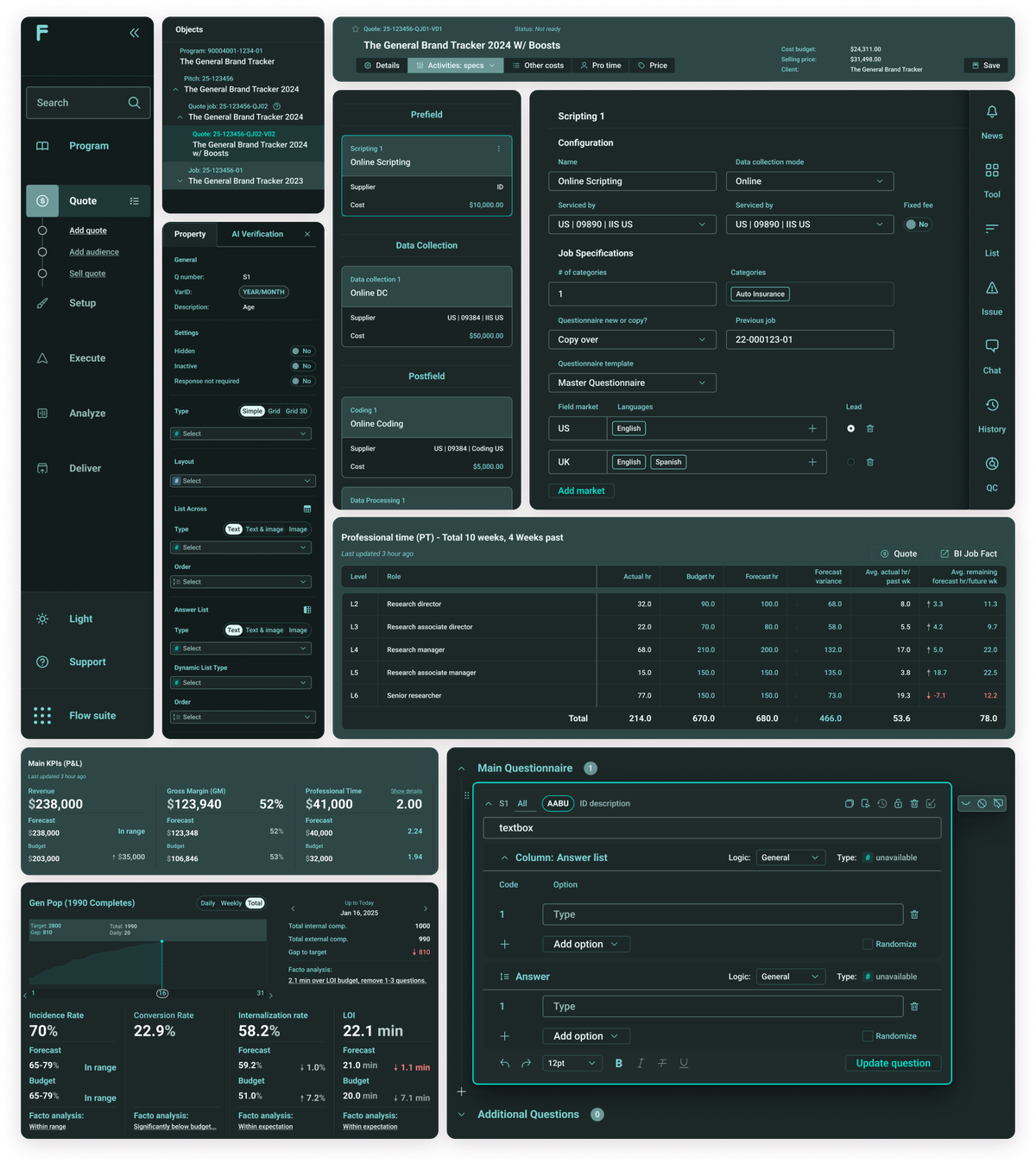
Task: Click Show details in Professional Time KPI
Action: [x=407, y=791]
